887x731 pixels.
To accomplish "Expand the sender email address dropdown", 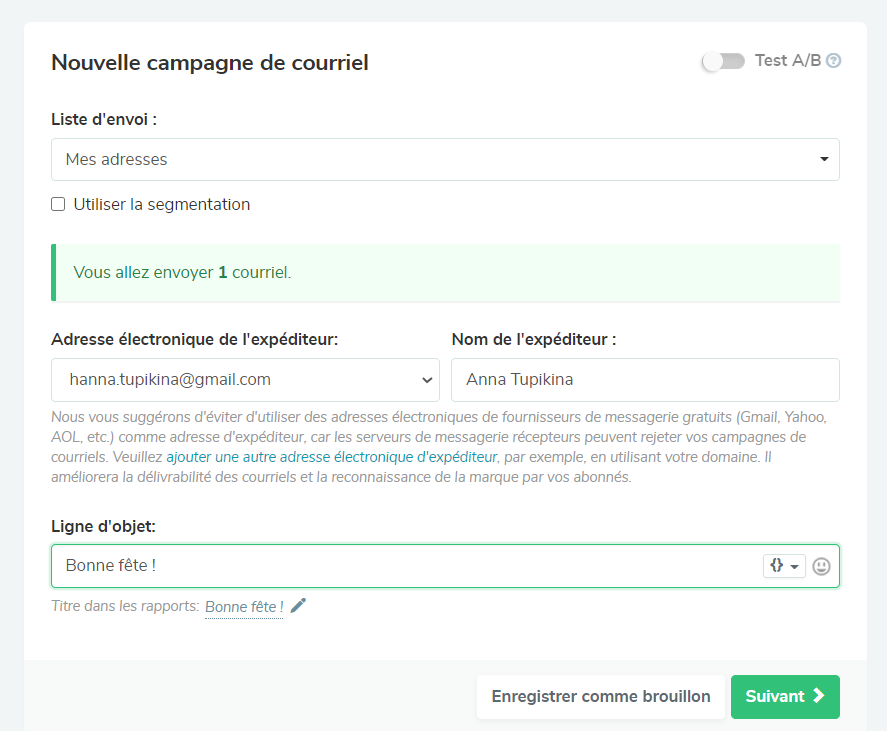I will coord(245,380).
